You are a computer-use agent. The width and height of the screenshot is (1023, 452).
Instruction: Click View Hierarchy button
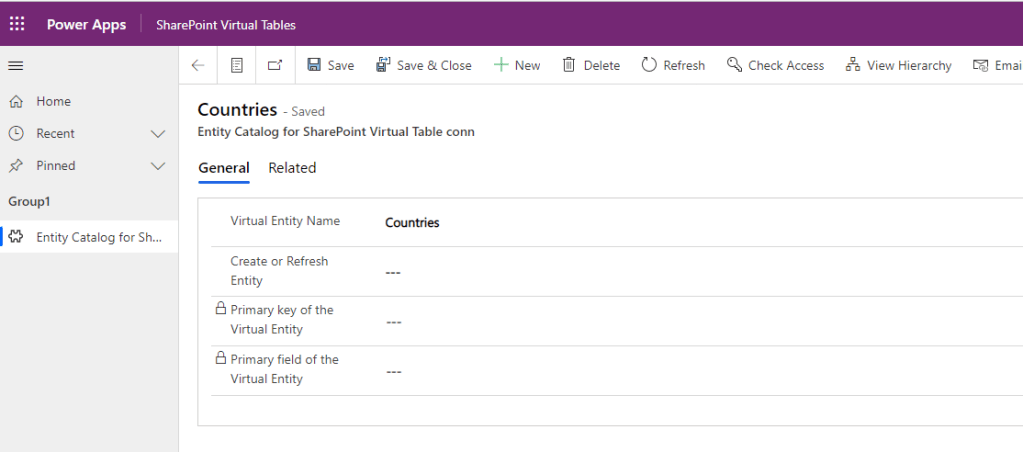pos(898,66)
